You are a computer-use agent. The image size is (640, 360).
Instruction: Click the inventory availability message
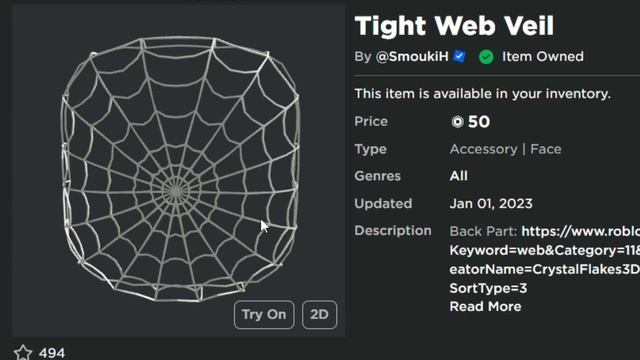click(x=482, y=94)
